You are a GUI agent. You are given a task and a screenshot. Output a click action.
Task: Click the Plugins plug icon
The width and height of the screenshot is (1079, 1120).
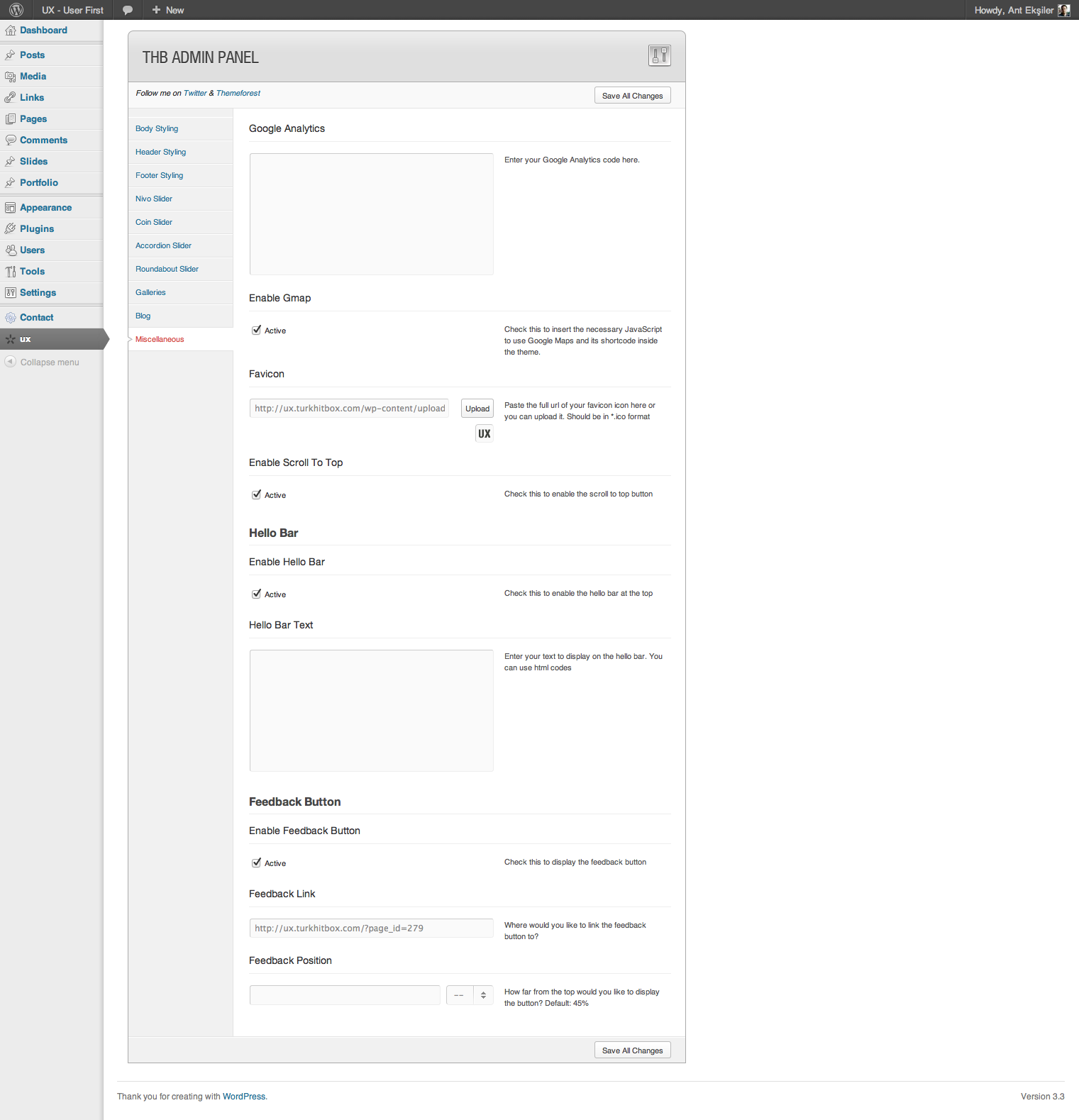(10, 229)
